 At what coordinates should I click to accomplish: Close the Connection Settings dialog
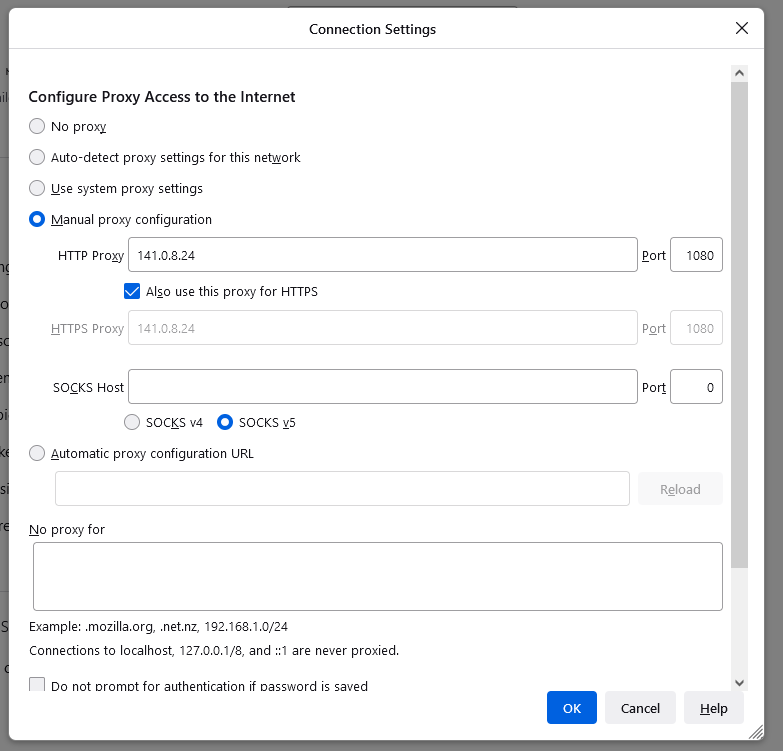pos(742,28)
